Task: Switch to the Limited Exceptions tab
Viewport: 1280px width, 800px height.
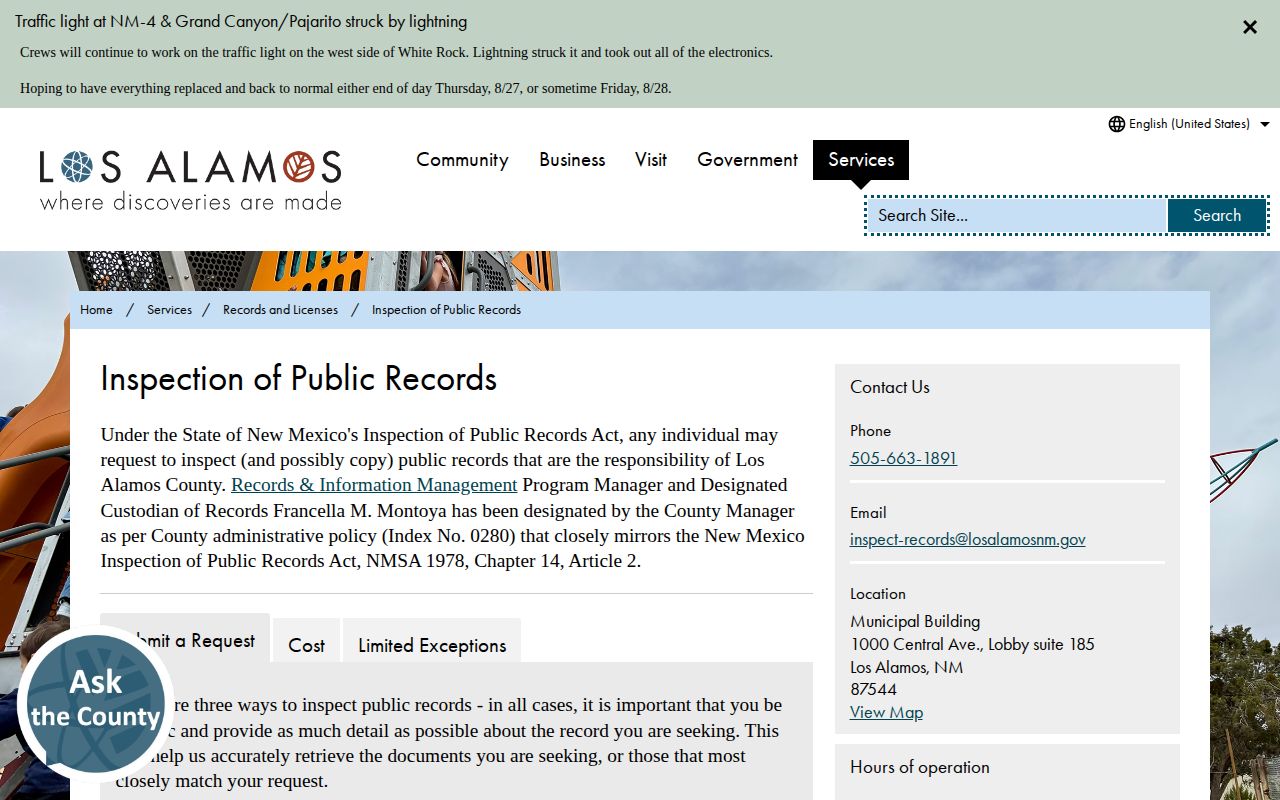Action: pyautogui.click(x=432, y=645)
